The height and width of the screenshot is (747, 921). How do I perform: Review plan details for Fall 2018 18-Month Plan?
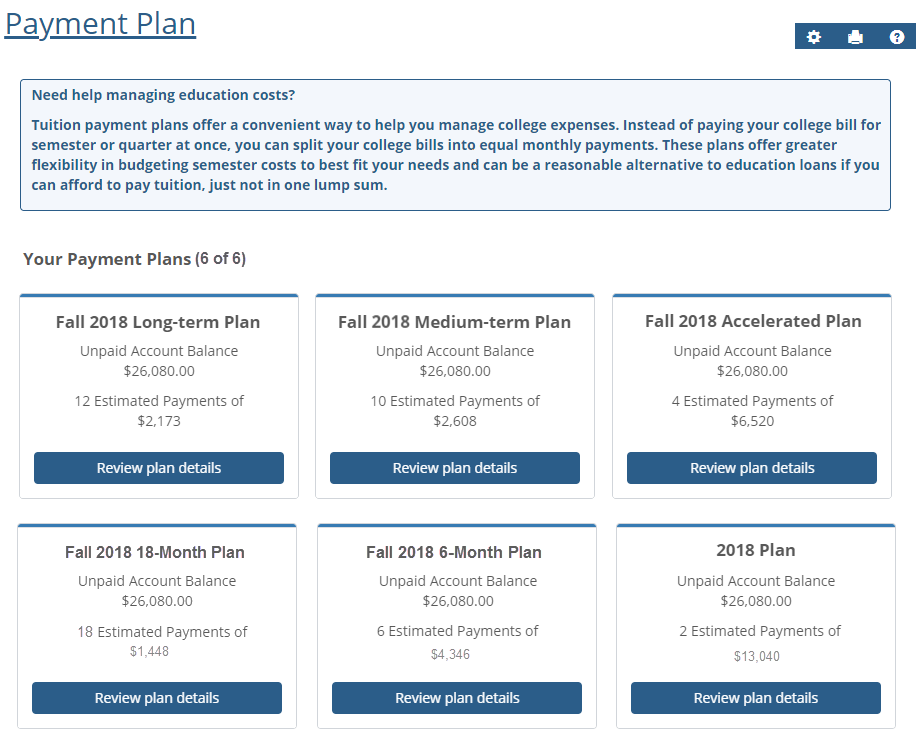click(x=157, y=698)
